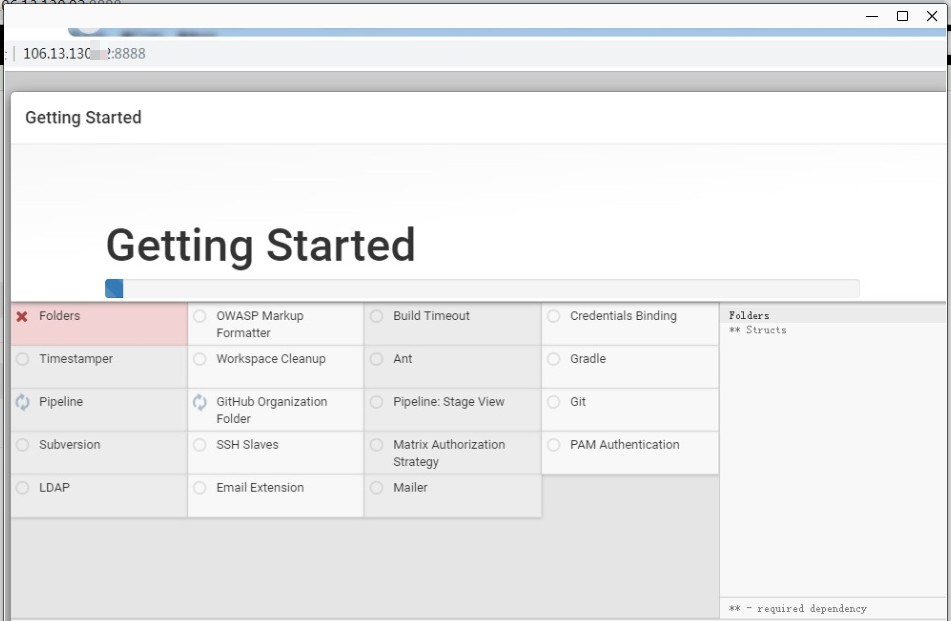
Task: Click the pending circle beside LDAP
Action: [x=22, y=488]
